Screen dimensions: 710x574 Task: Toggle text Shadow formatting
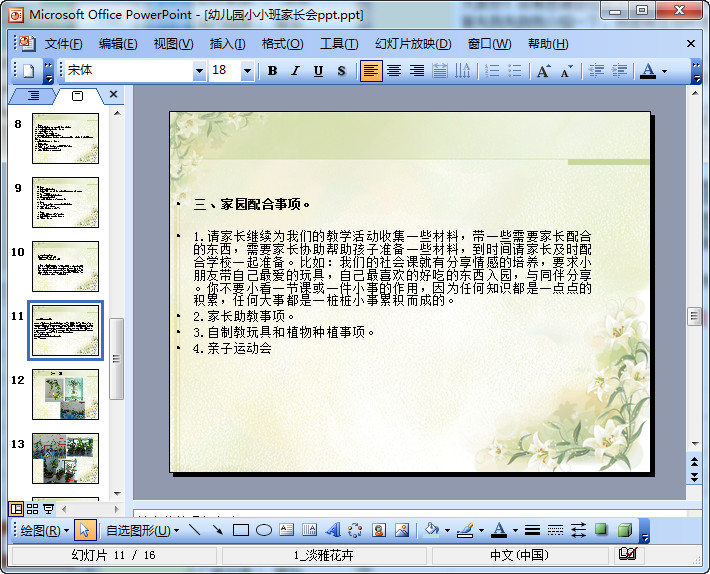[341, 71]
